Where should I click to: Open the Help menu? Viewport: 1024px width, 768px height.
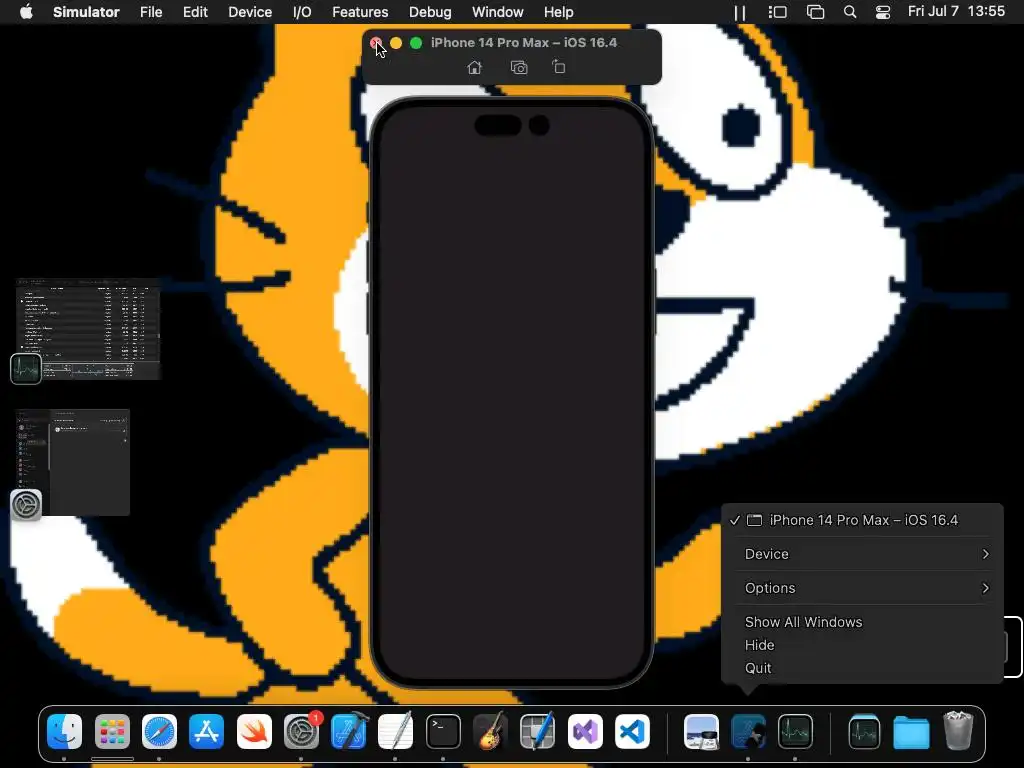pyautogui.click(x=558, y=12)
